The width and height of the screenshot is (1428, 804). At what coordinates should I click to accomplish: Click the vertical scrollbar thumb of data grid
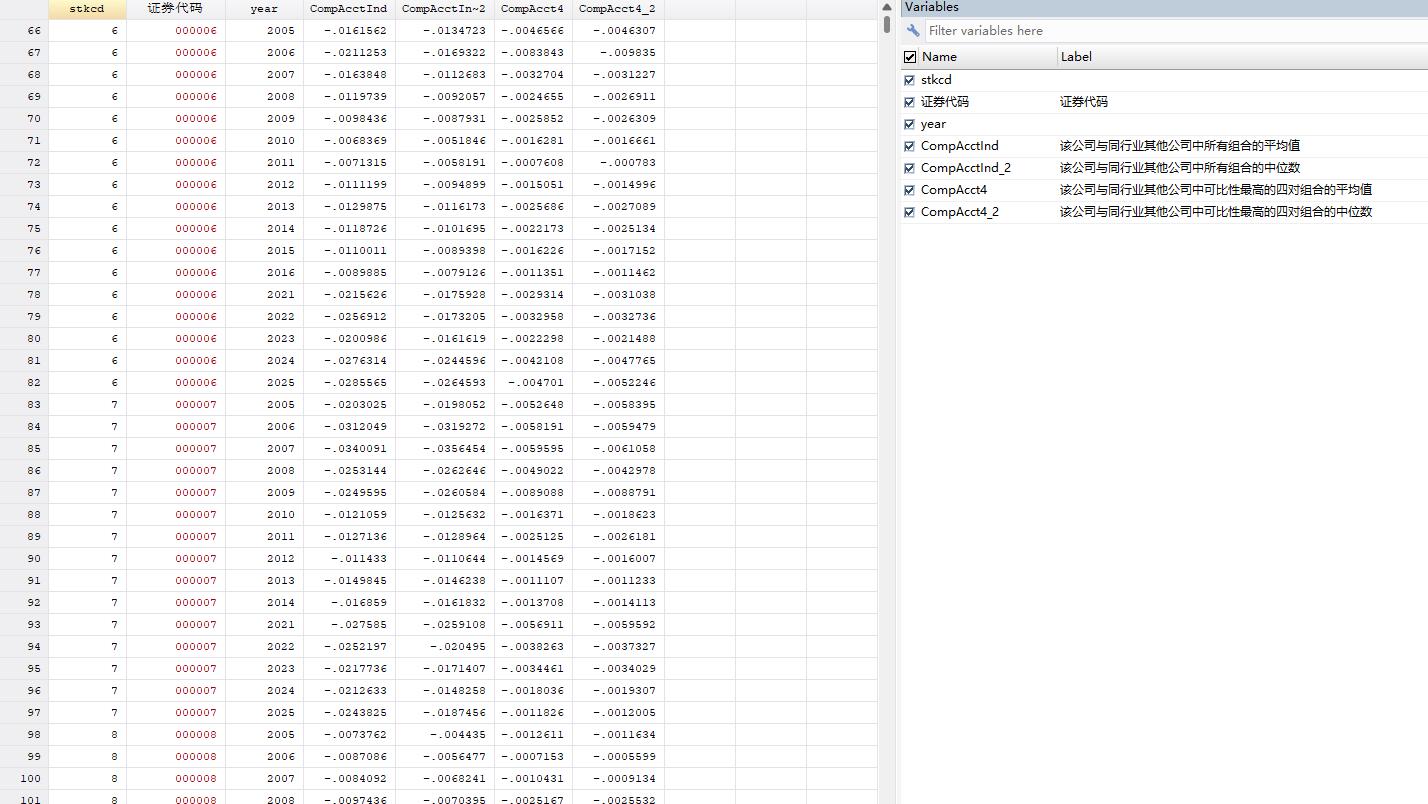click(886, 24)
